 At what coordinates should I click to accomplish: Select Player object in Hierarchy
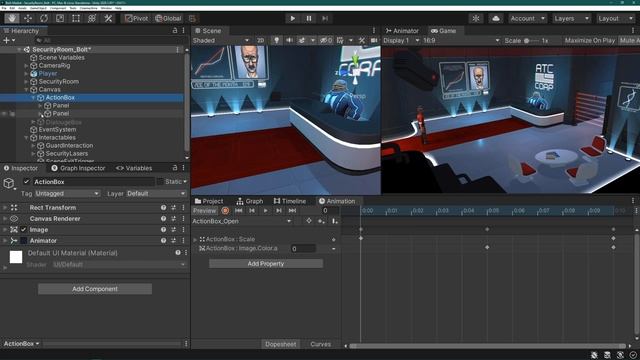pos(48,73)
